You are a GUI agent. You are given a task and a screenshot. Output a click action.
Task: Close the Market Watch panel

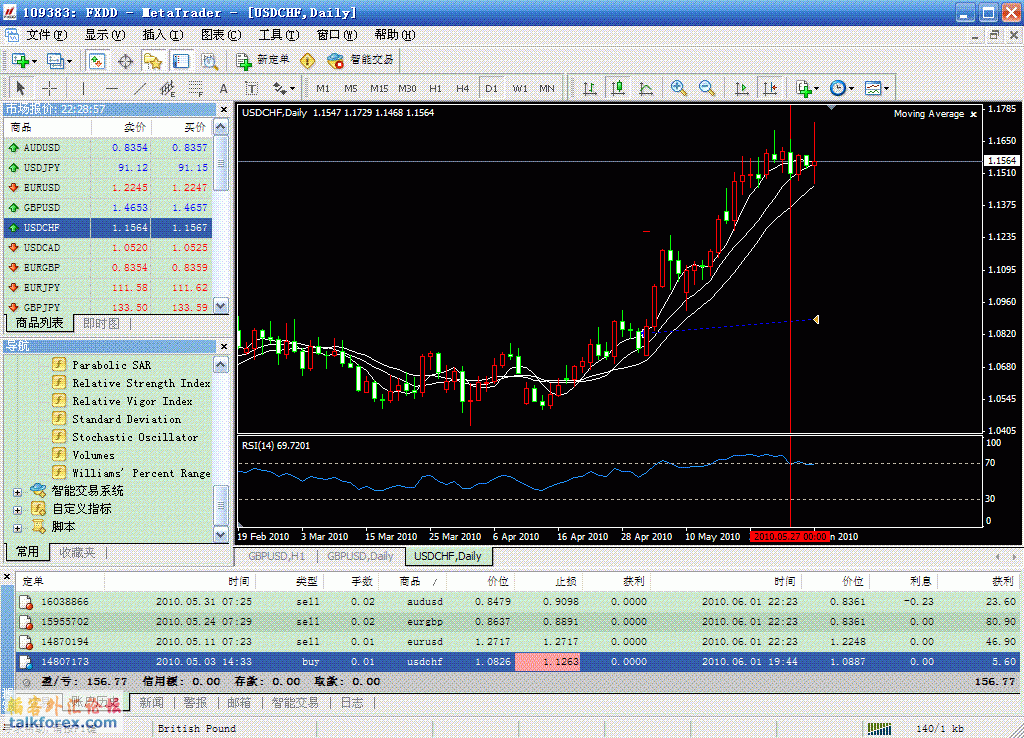[x=224, y=109]
